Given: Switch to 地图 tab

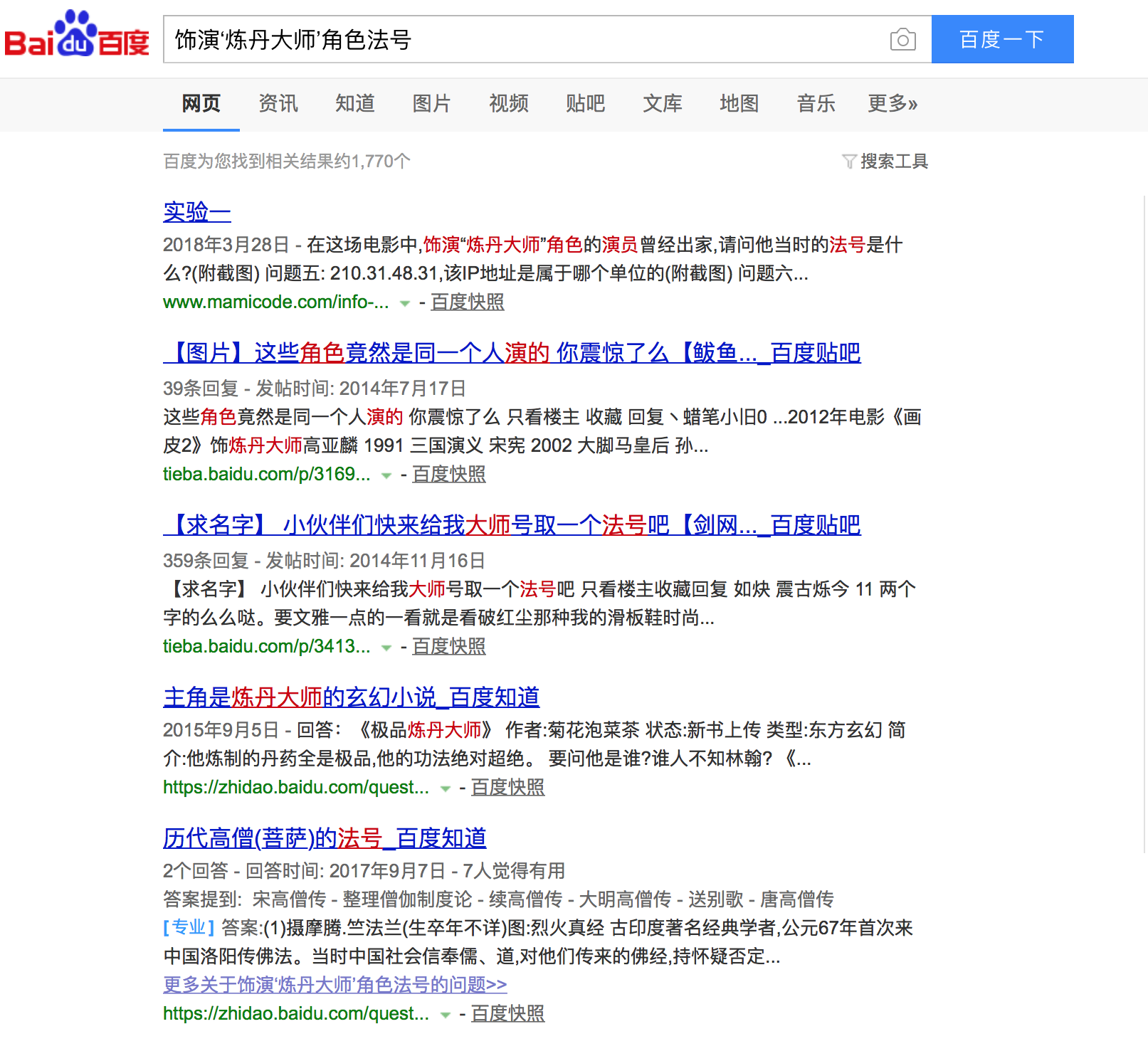Looking at the screenshot, I should tap(739, 104).
